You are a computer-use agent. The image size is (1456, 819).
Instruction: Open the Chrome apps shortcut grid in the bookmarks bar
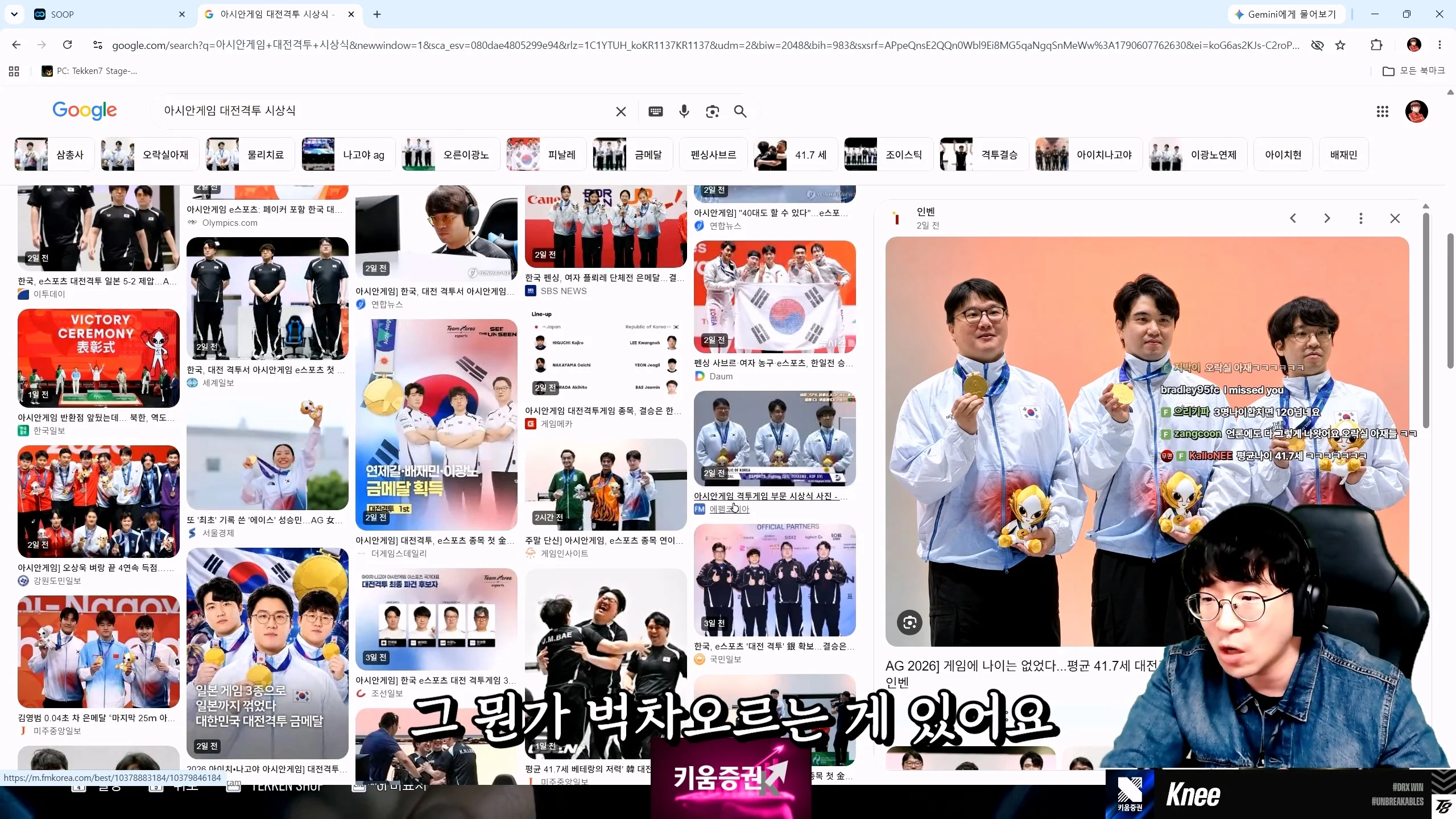[14, 71]
